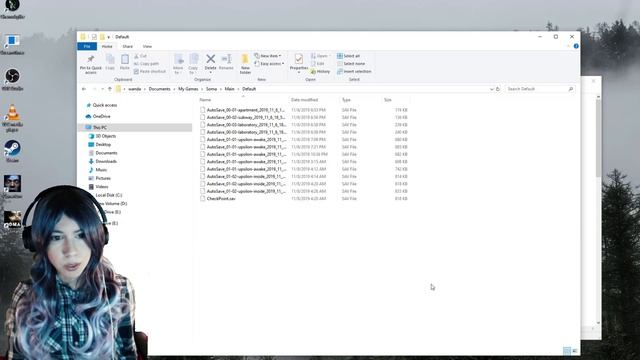Open Steam desktop shortcut
The width and height of the screenshot is (640, 360).
pos(12,151)
